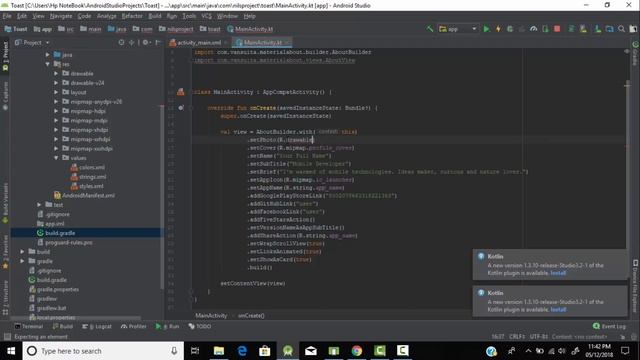
Task: Hide the Project panel with hide icon
Action: click(158, 42)
